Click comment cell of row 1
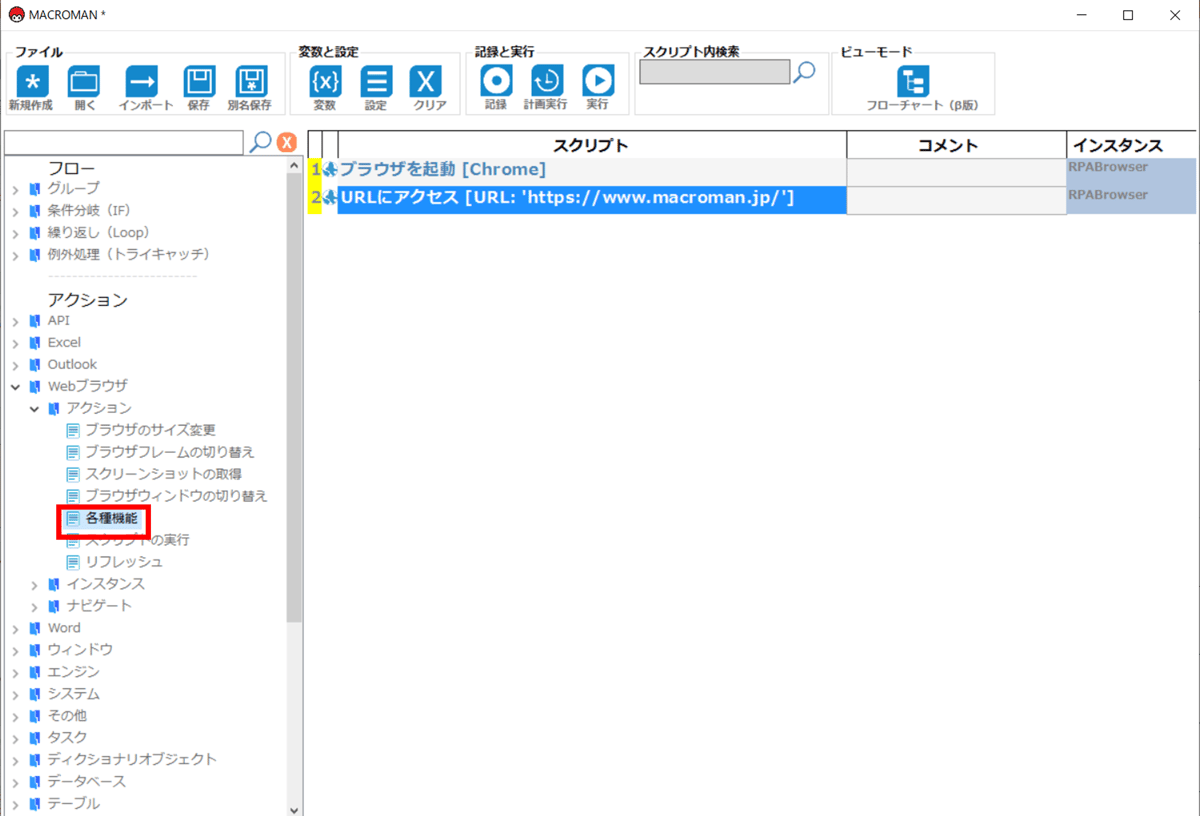Screen dimensions: 1200x816 [957, 172]
